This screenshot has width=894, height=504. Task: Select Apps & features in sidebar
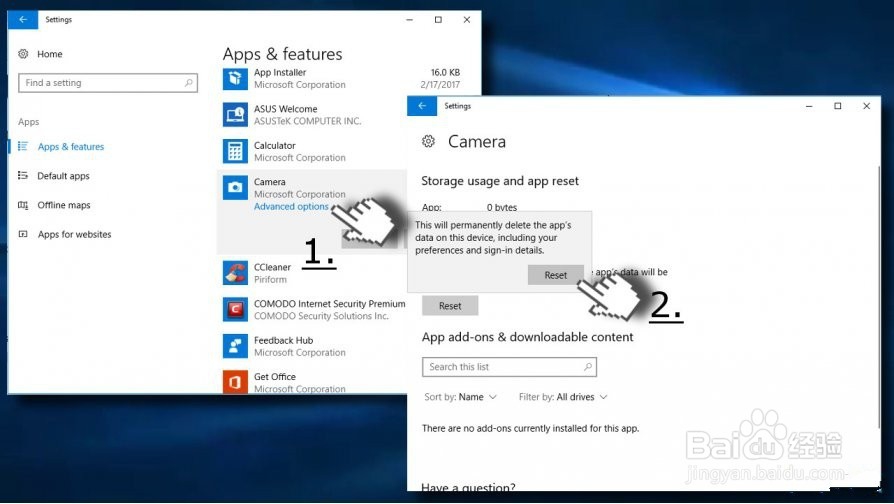tap(71, 147)
